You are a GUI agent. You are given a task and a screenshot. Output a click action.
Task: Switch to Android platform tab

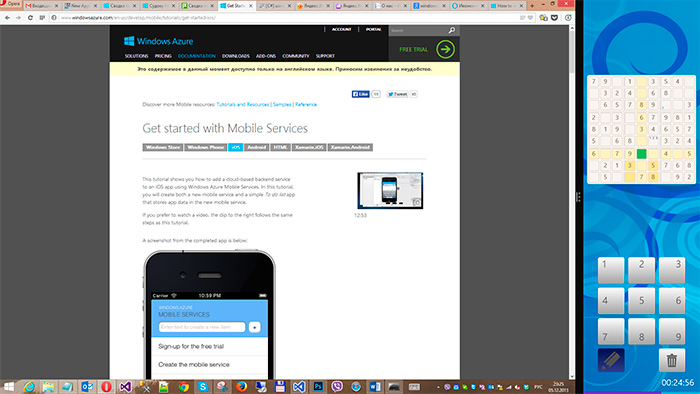[x=257, y=147]
